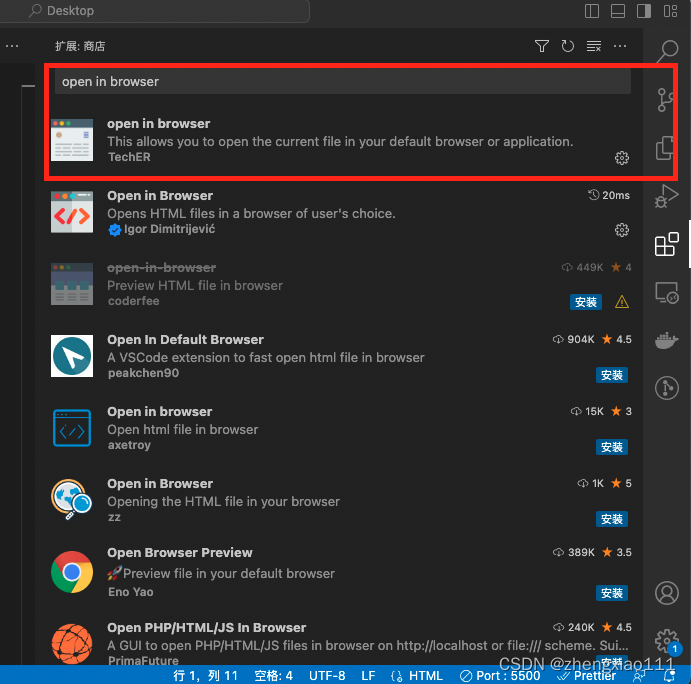Viewport: 691px width, 684px height.
Task: Refresh the extensions list
Action: click(568, 46)
